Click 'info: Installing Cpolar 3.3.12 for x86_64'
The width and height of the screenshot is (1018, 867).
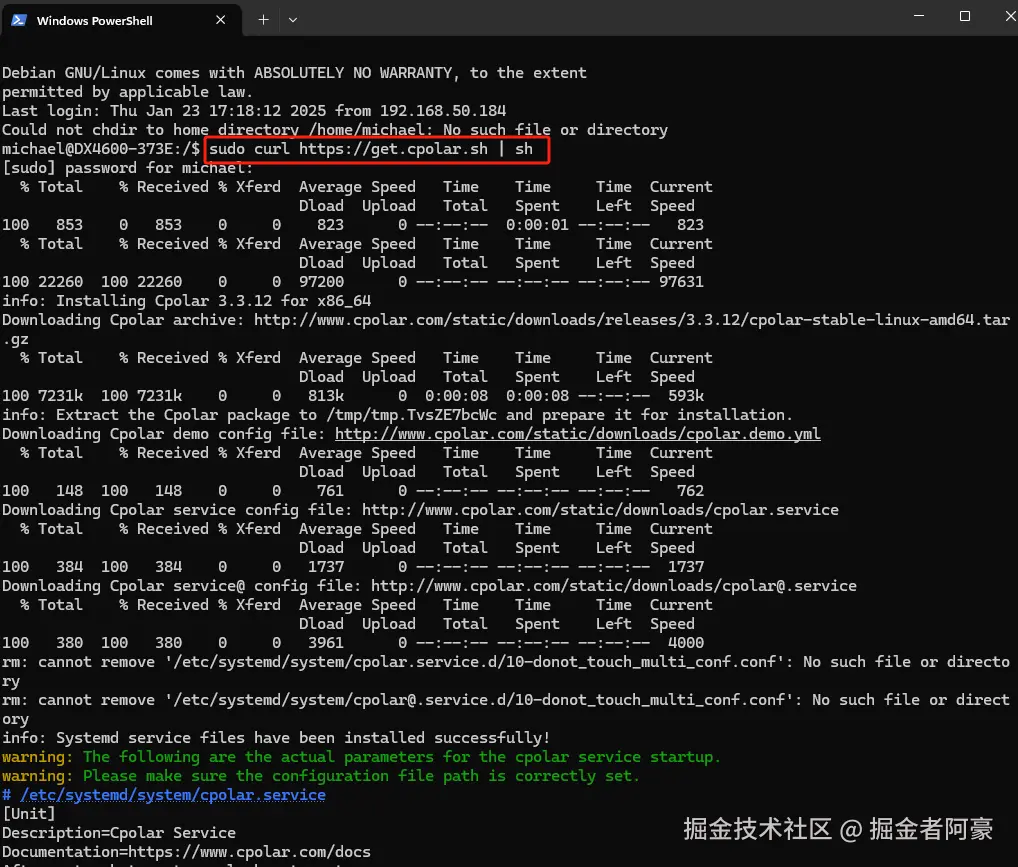tap(186, 301)
